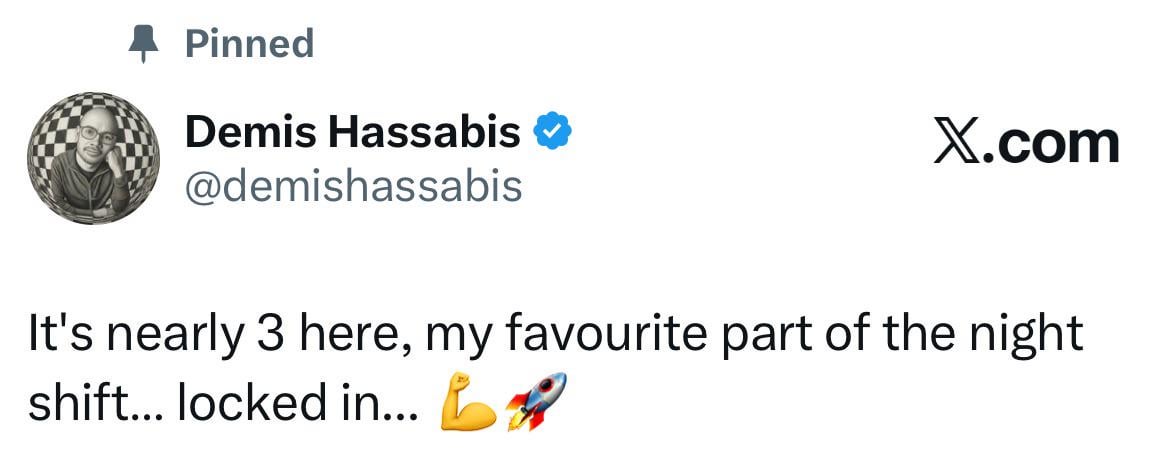Viewport: 1170px width, 468px height.
Task: Click the first line of the tweet text
Action: (x=555, y=334)
